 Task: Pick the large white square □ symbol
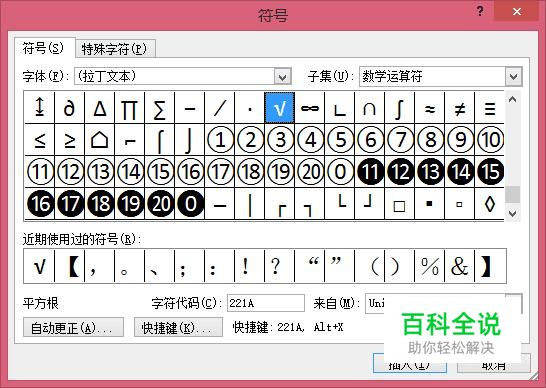tap(399, 204)
